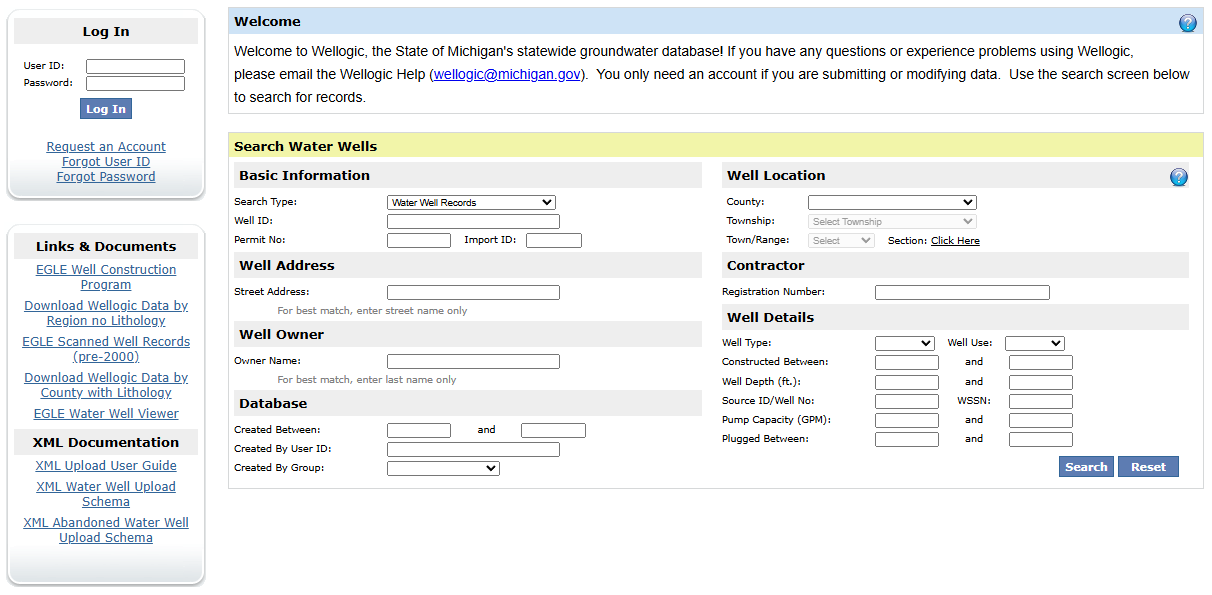Screen dimensions: 1212x595
Task: Open EGLE Well Construction Program link
Action: 106,277
